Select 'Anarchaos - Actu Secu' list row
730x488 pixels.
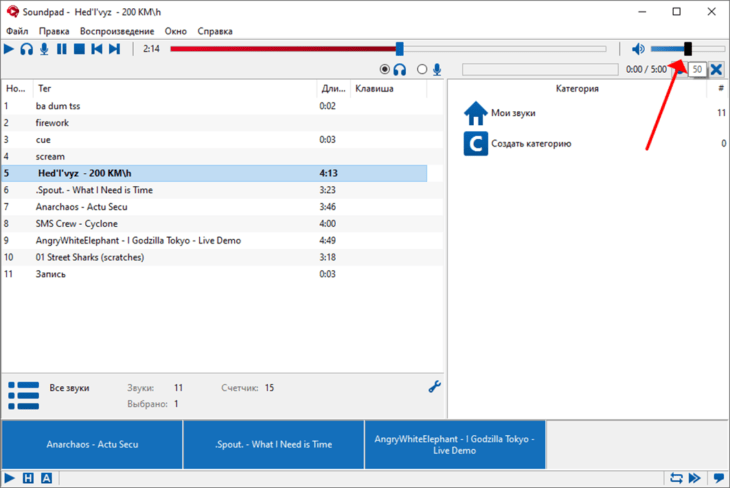click(x=222, y=207)
